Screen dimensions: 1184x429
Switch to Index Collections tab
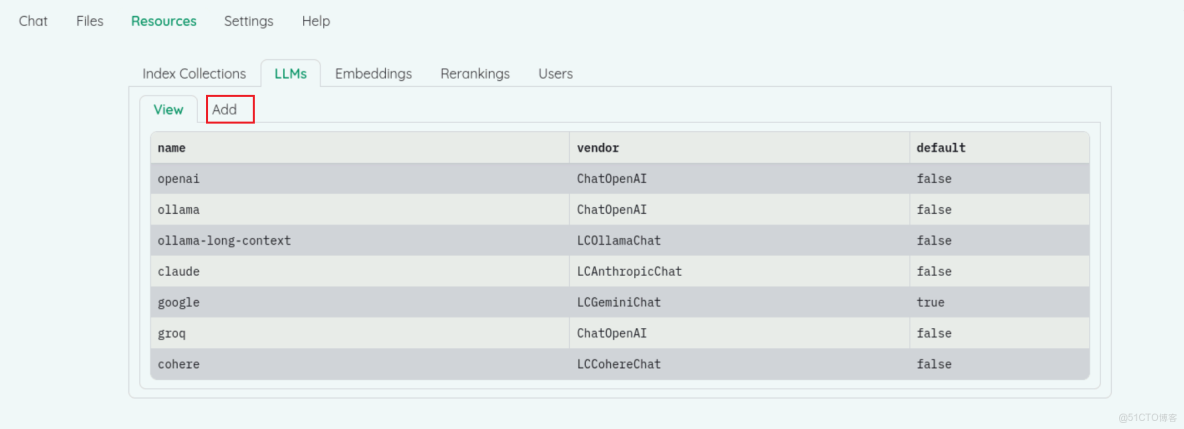coord(194,73)
